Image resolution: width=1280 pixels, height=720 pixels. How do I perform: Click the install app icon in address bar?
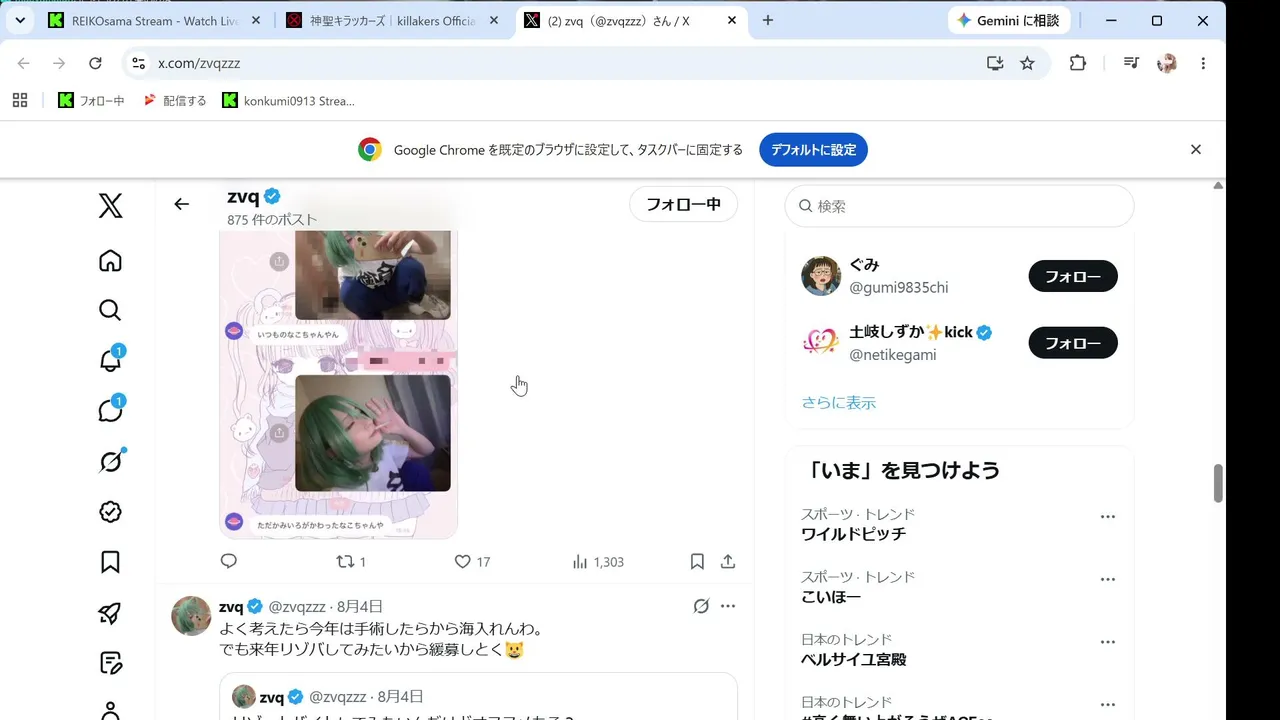994,63
